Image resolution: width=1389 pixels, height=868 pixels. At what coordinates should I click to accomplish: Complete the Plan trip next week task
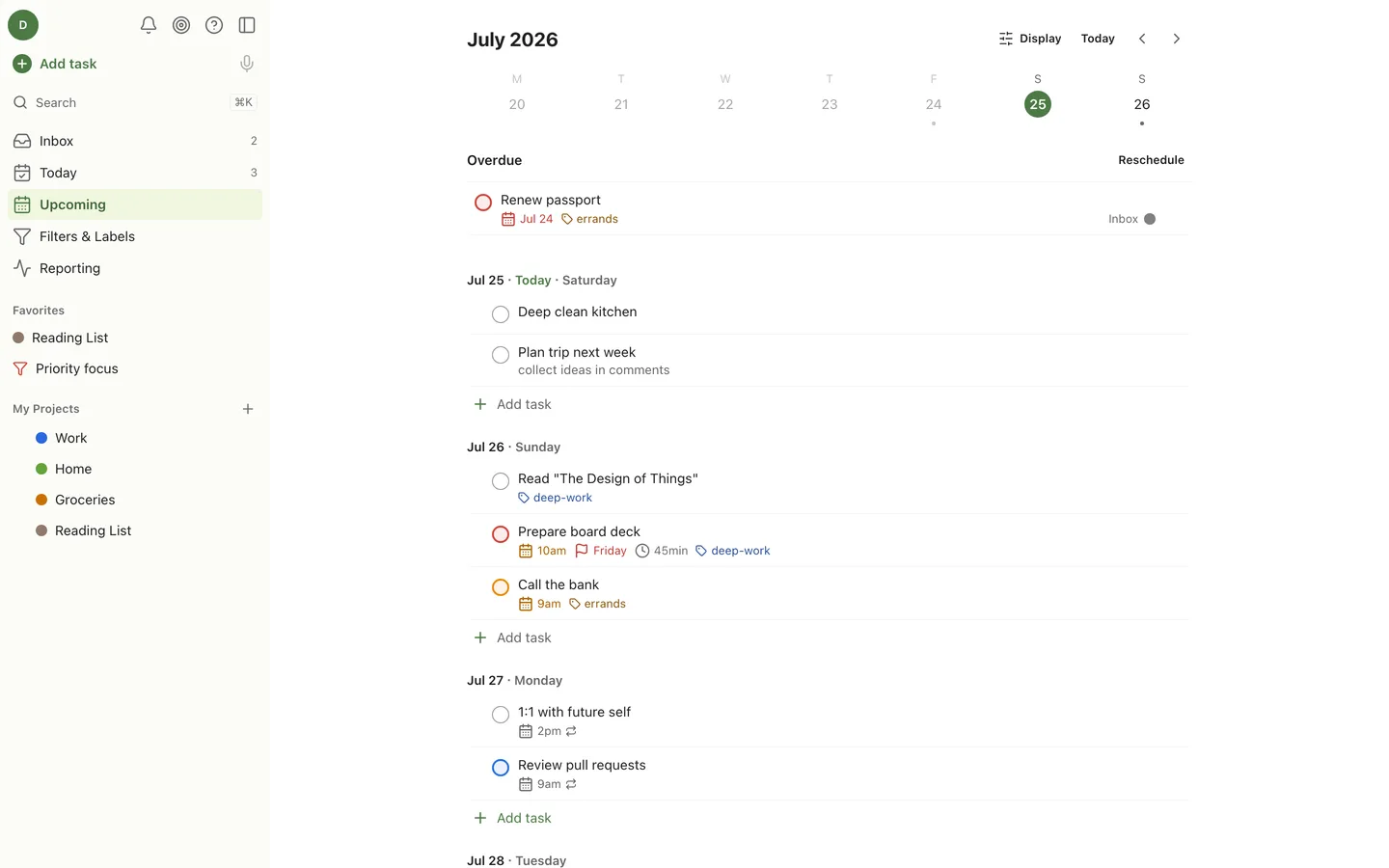pos(501,355)
